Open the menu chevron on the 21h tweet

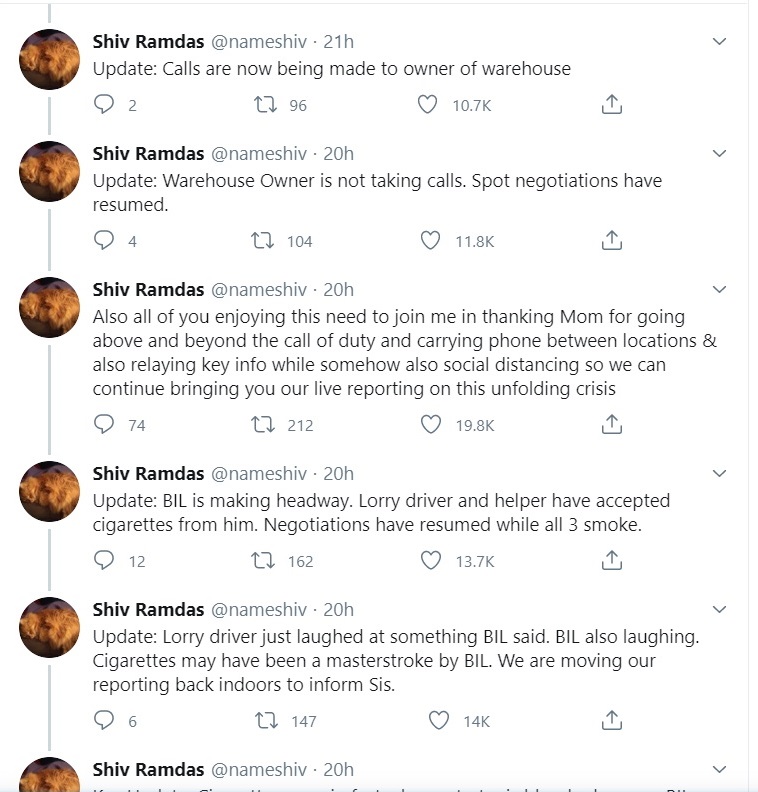coord(719,41)
